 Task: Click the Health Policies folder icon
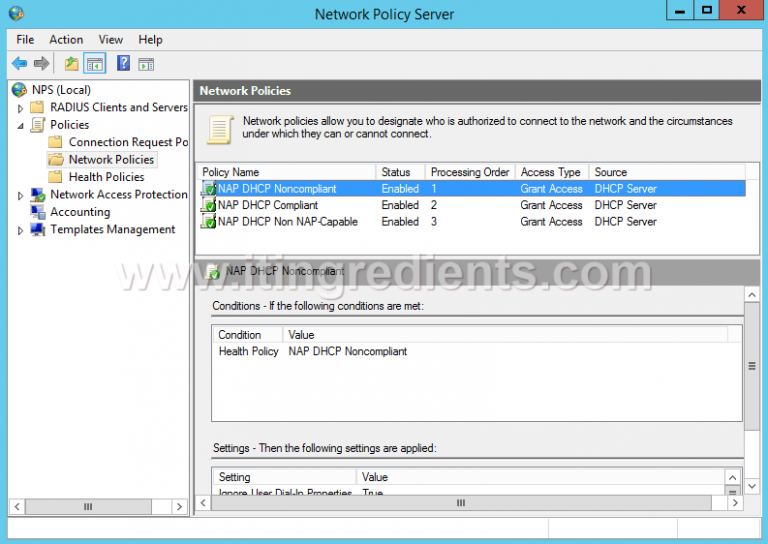55,177
